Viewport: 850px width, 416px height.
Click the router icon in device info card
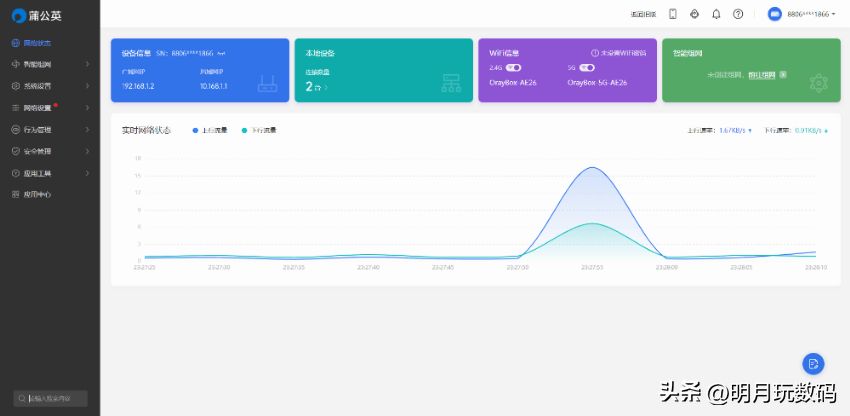click(x=267, y=84)
